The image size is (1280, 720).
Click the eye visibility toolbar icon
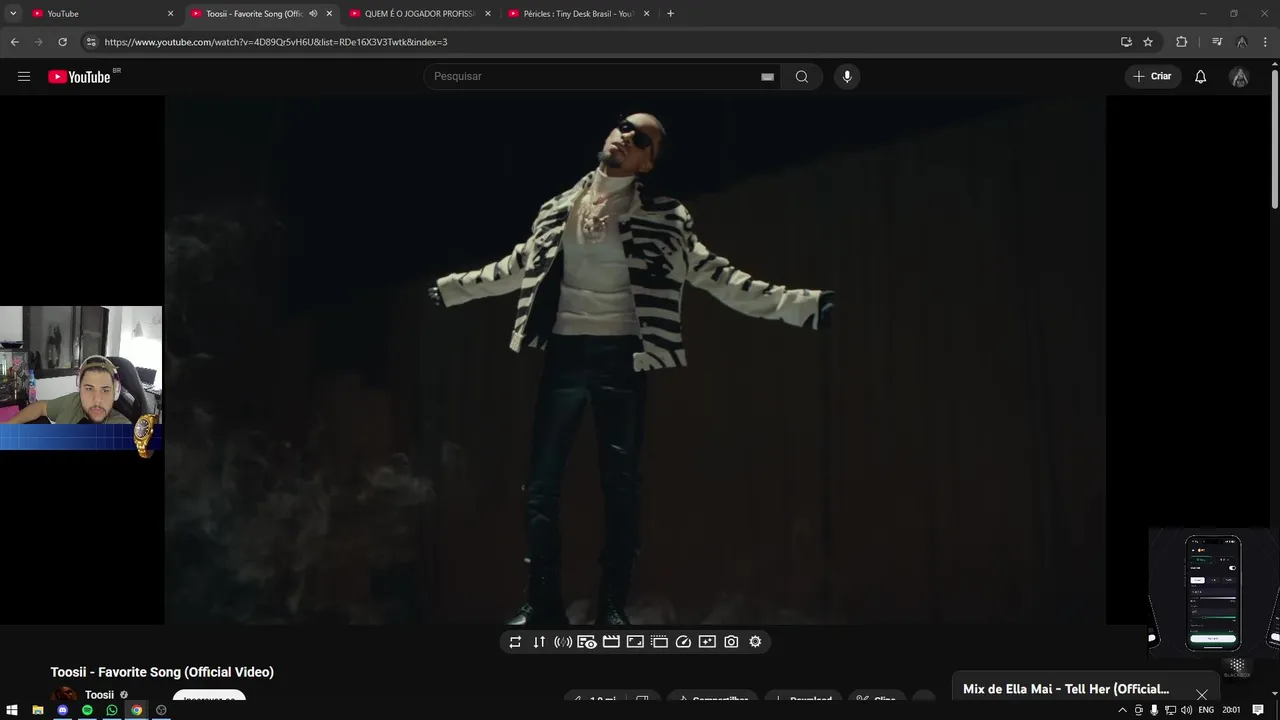point(587,642)
